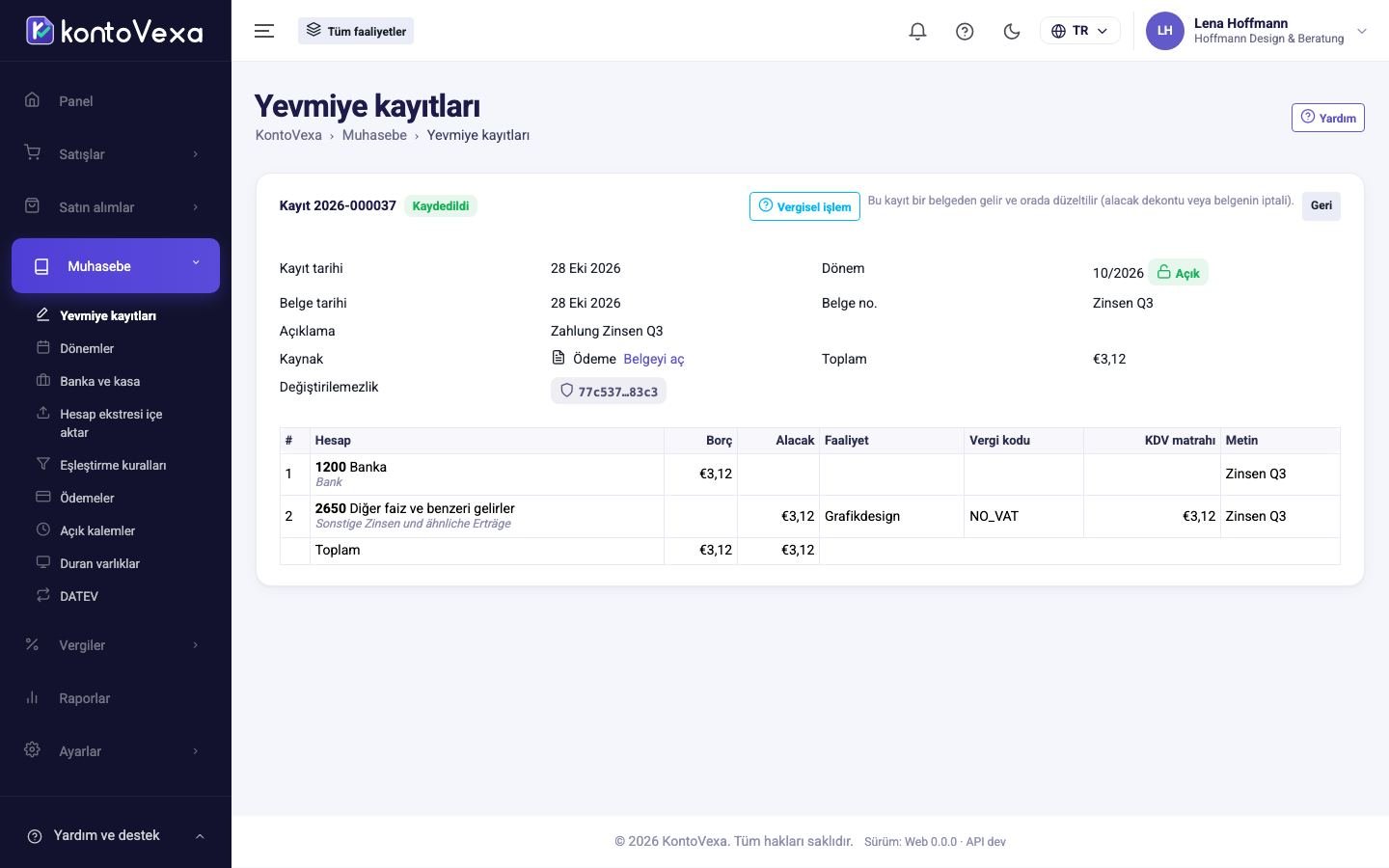Select the 1200 Banka account row
1389x868 pixels.
click(x=809, y=474)
